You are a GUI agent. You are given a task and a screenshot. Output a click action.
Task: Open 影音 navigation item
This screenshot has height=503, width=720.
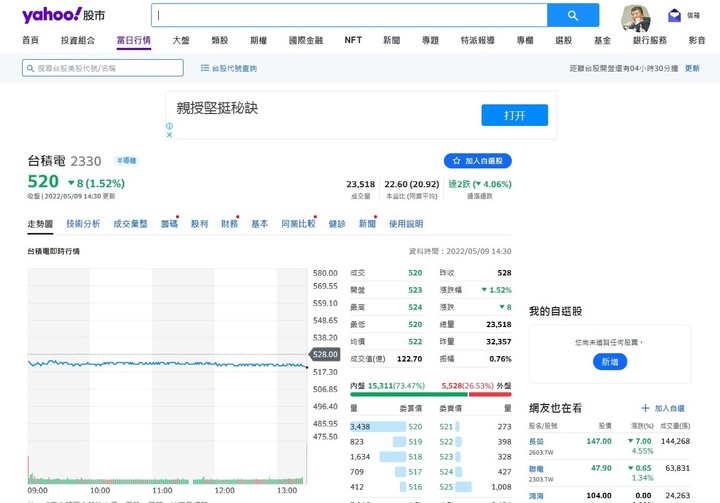tap(697, 40)
